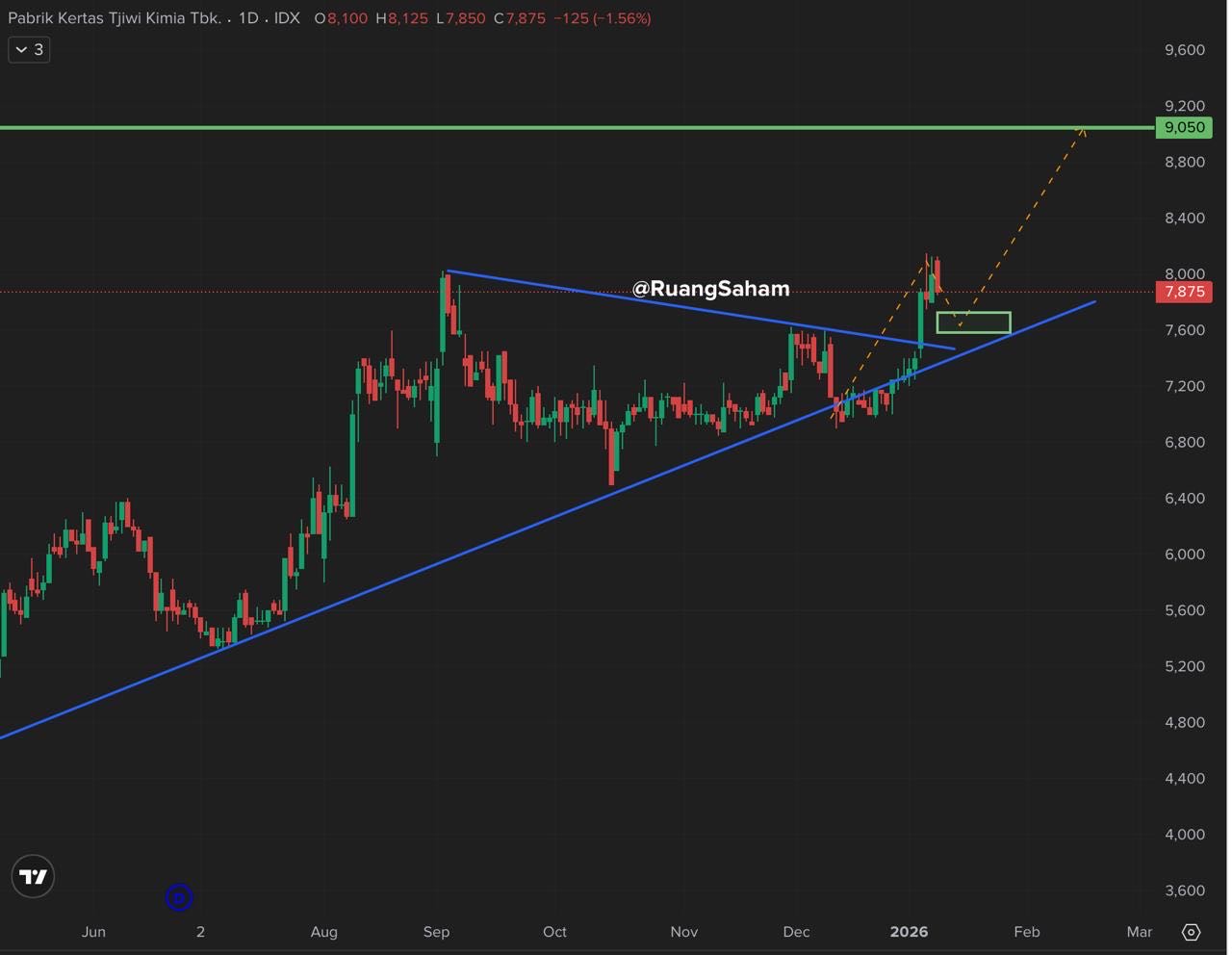Click the 9,600 level on the price axis
The image size is (1232, 955).
(1185, 50)
